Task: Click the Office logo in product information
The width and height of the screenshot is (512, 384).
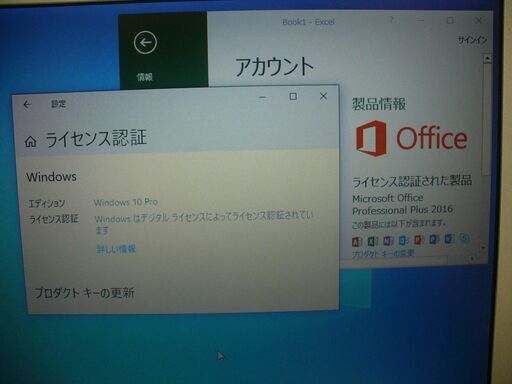Action: click(x=411, y=138)
